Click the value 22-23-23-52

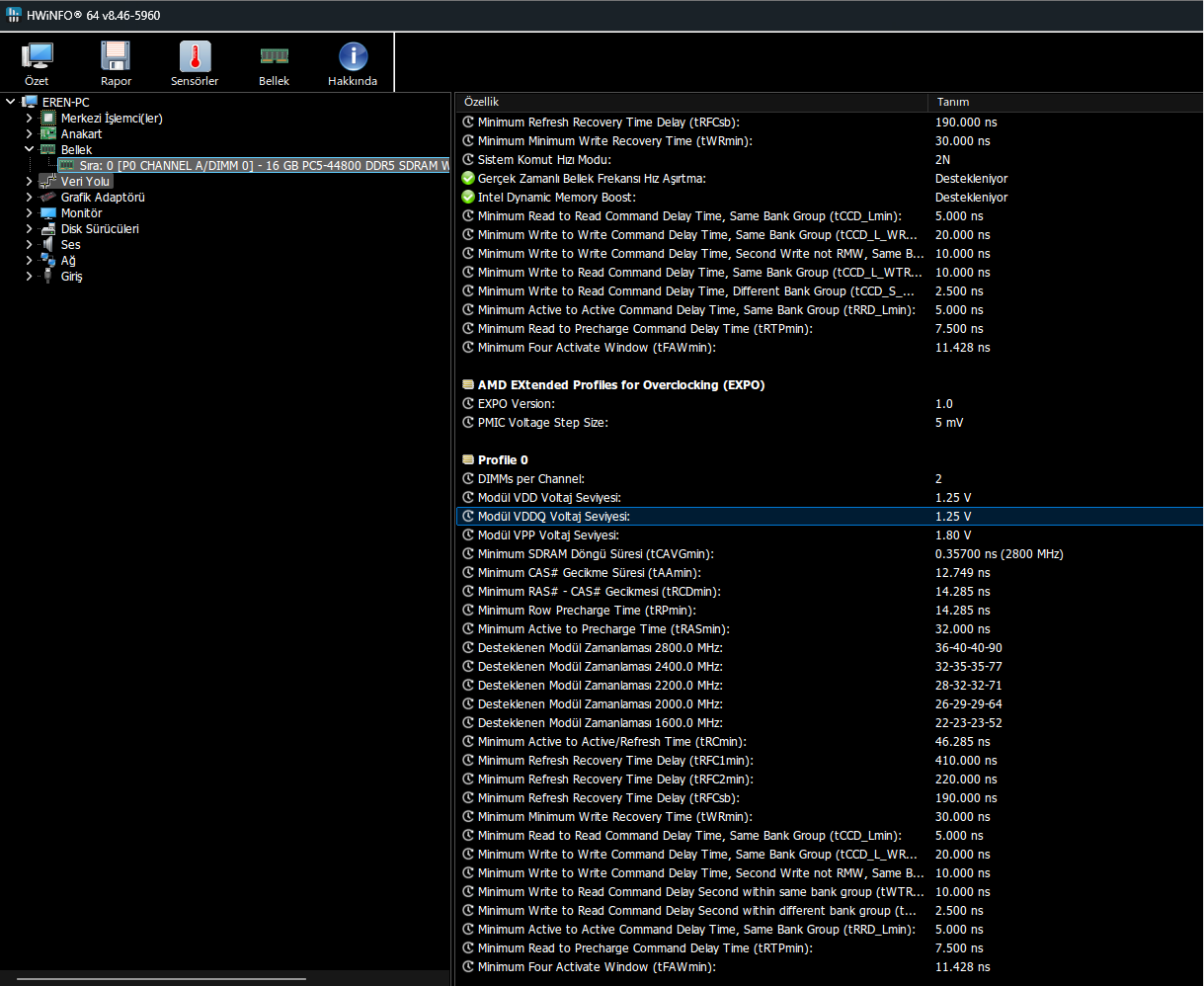point(969,723)
